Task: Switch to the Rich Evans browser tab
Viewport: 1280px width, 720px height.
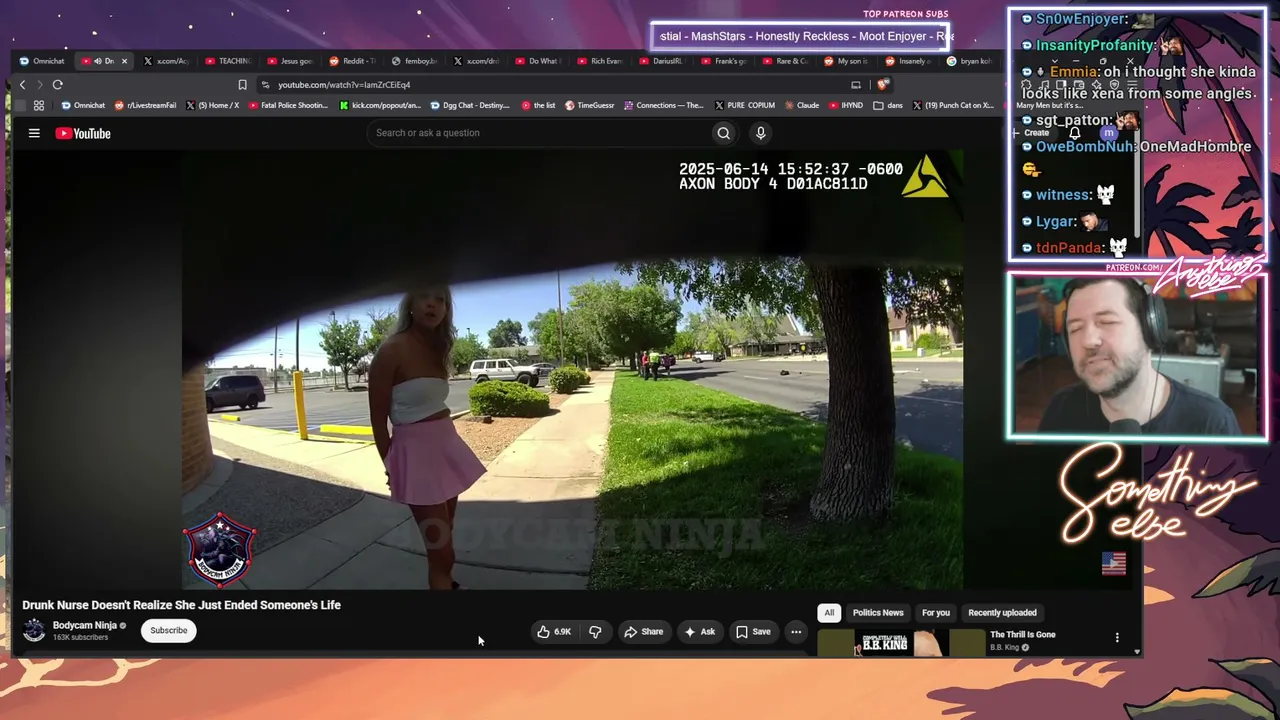Action: 600,61
